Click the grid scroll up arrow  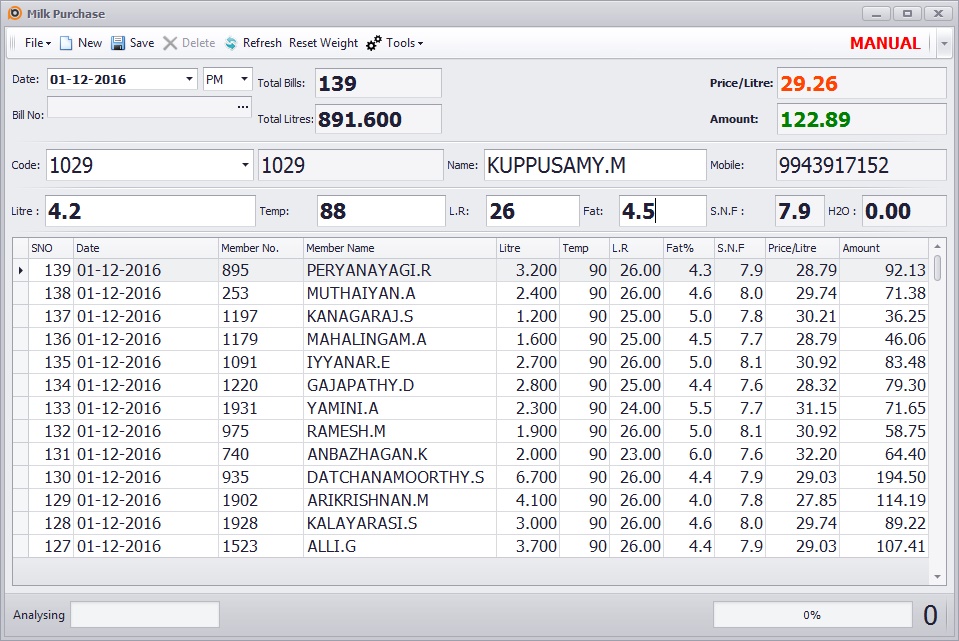coord(938,246)
